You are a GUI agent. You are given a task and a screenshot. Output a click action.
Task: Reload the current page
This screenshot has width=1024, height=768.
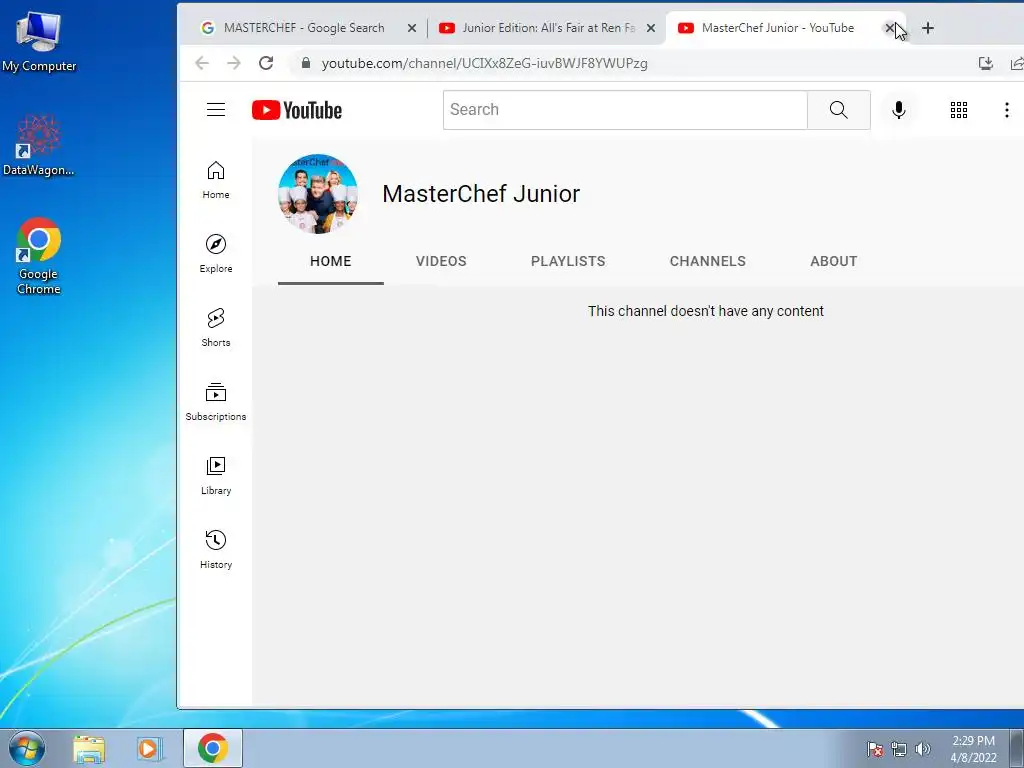point(266,63)
